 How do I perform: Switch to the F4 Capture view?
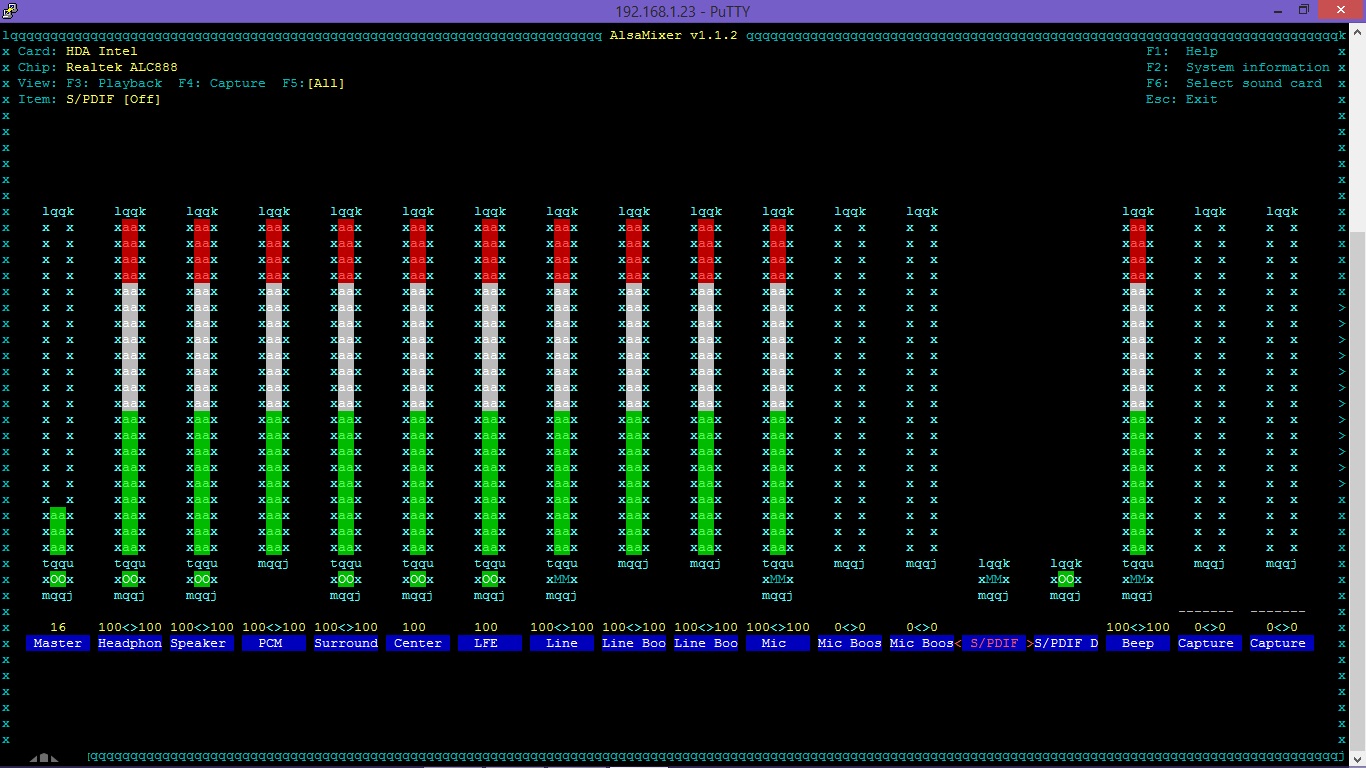(222, 83)
